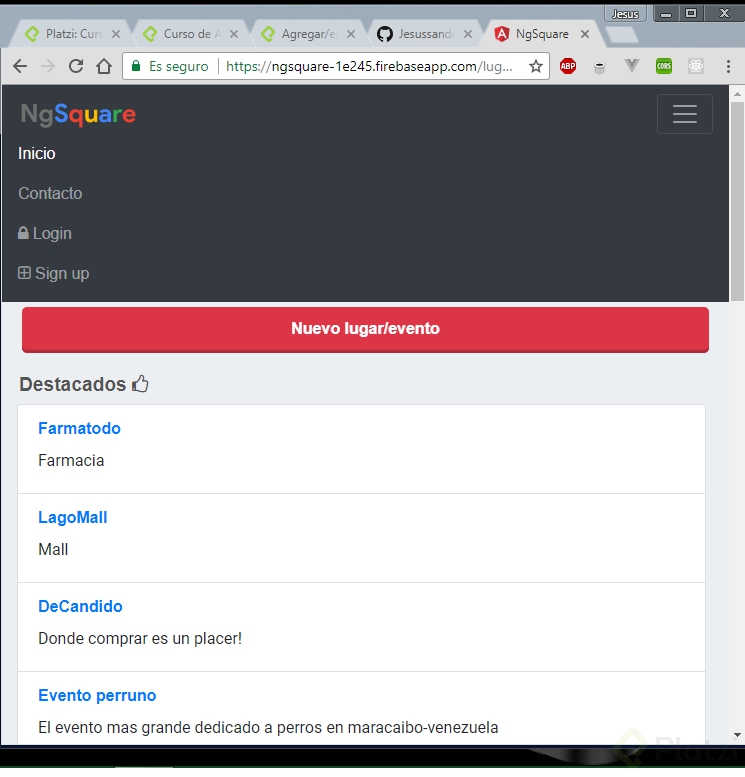Click the thumbs-up icon beside Destacados

[140, 384]
